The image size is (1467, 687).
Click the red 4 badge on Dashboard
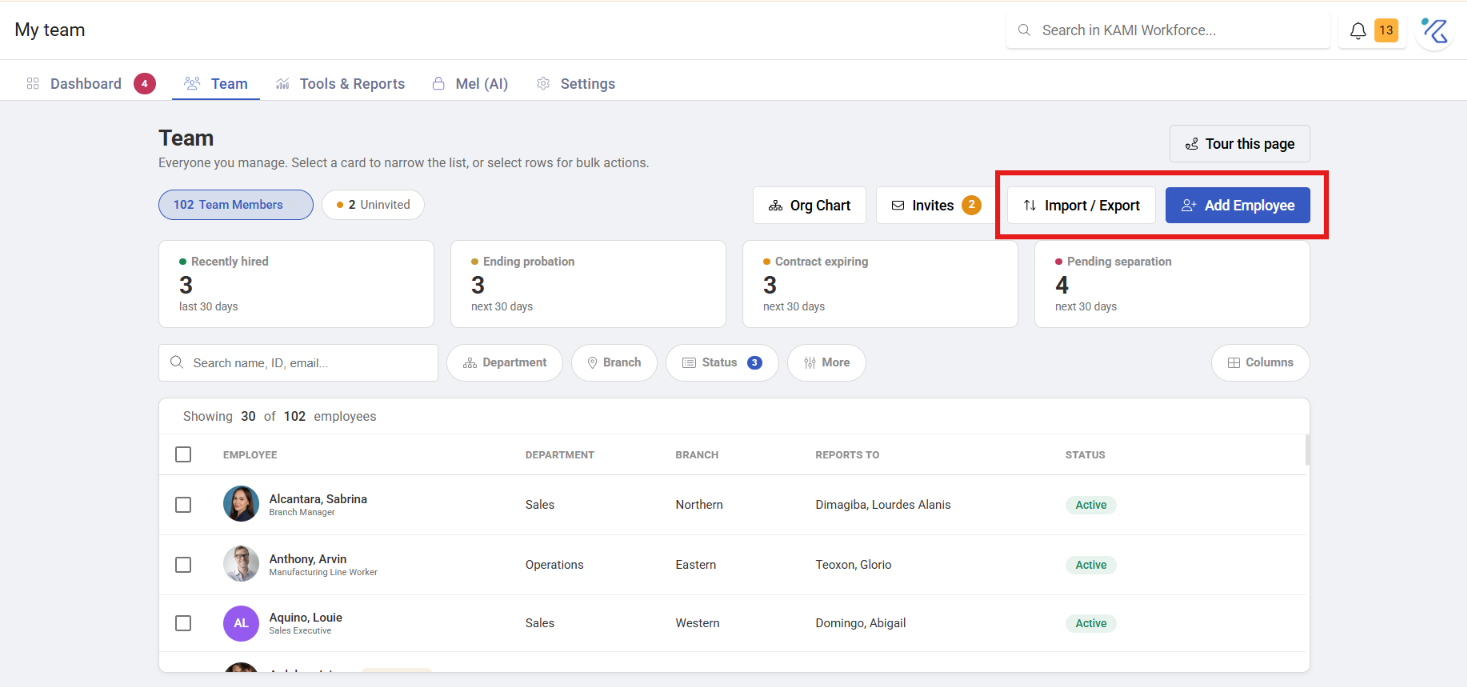[145, 84]
